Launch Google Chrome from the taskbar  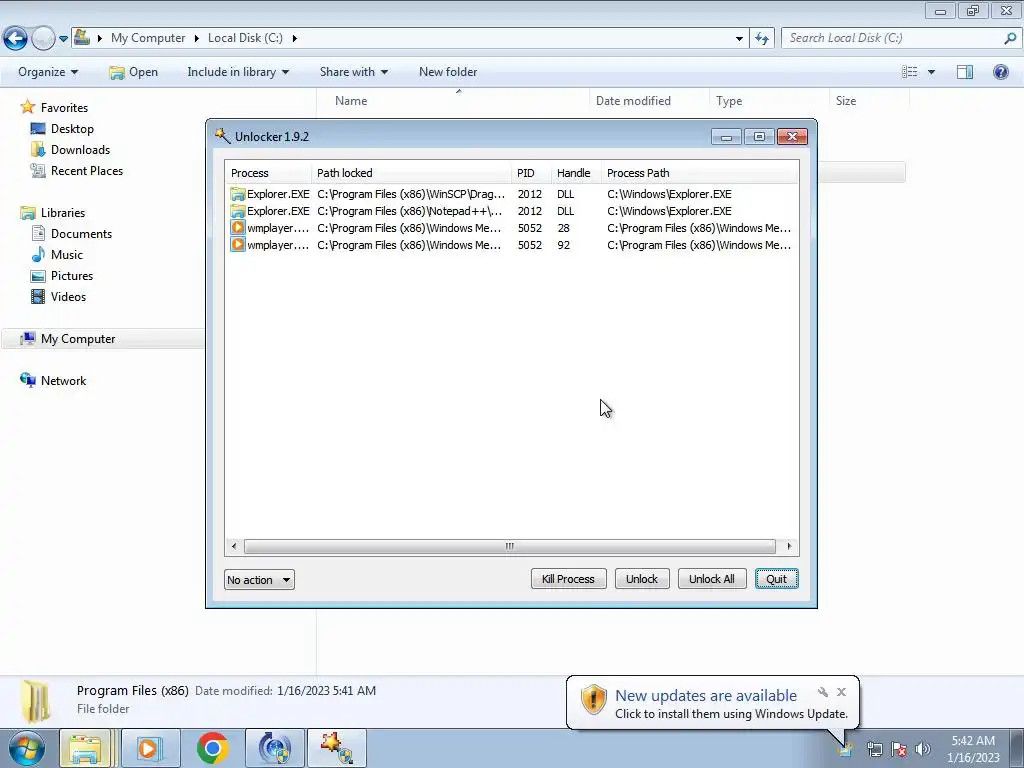pyautogui.click(x=212, y=748)
